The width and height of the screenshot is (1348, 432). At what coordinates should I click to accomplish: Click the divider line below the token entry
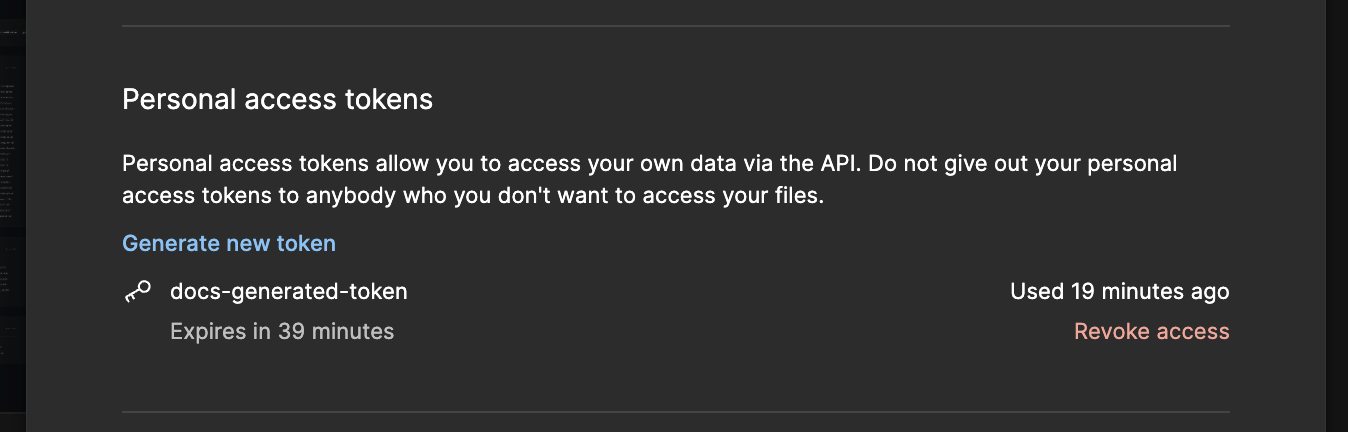pos(676,411)
